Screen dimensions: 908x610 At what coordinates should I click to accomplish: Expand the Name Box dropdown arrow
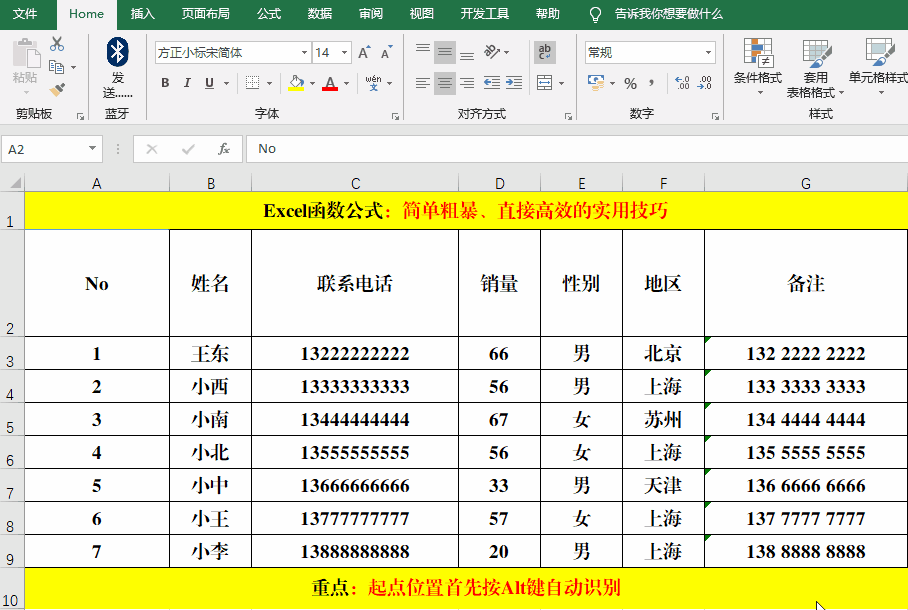92,149
